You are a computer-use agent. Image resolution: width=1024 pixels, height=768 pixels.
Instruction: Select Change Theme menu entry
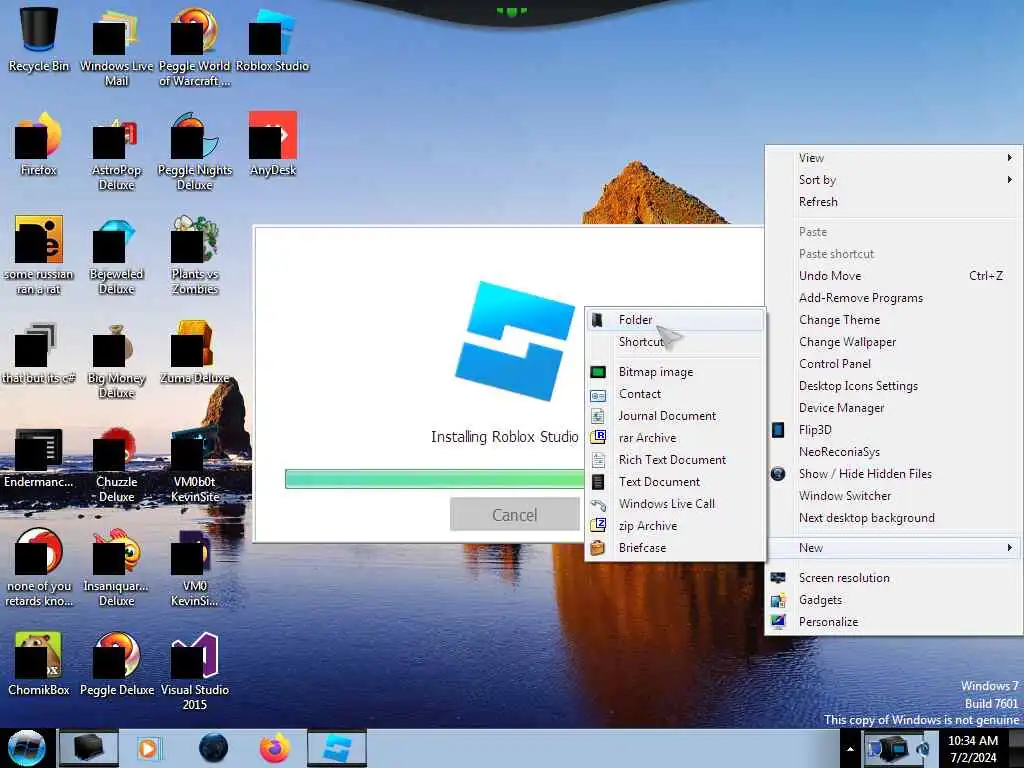click(893, 320)
